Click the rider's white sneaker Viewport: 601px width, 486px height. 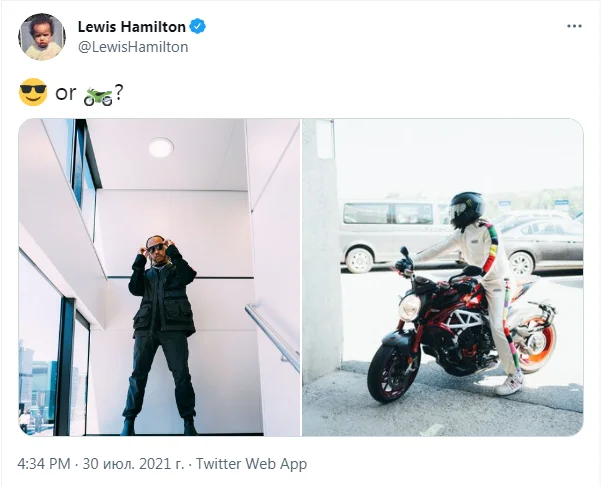pos(509,384)
